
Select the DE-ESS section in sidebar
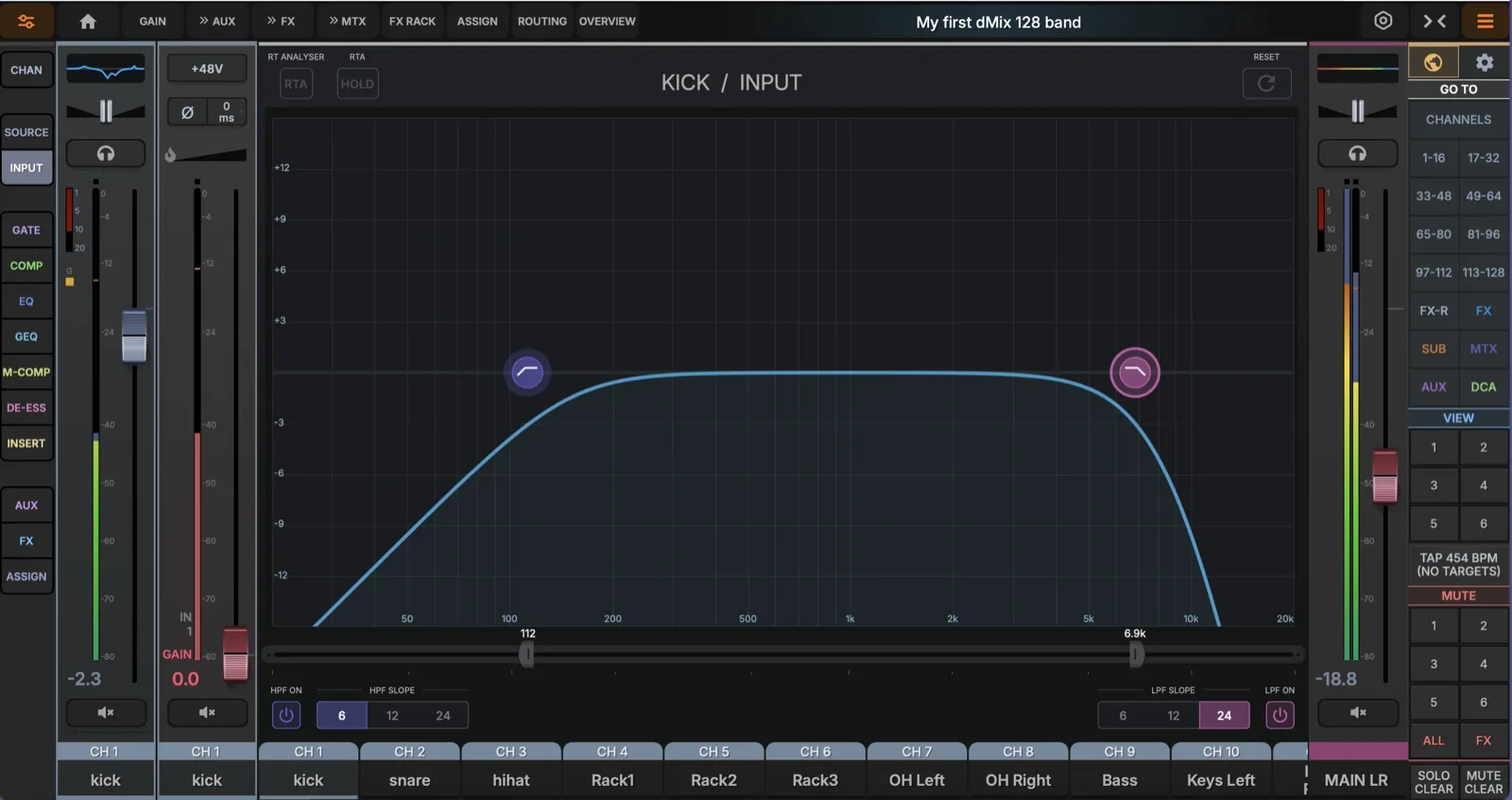(26, 408)
